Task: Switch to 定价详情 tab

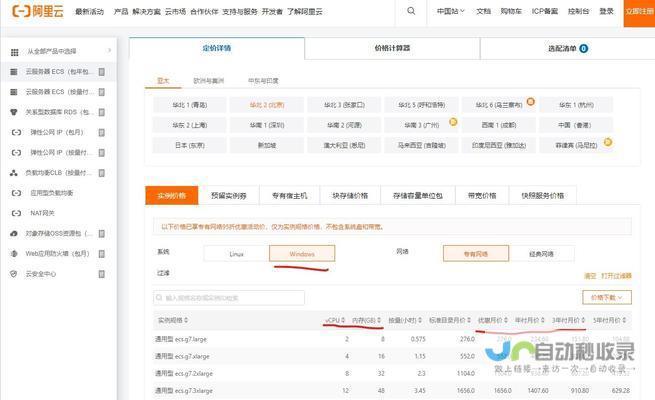Action: pyautogui.click(x=217, y=48)
